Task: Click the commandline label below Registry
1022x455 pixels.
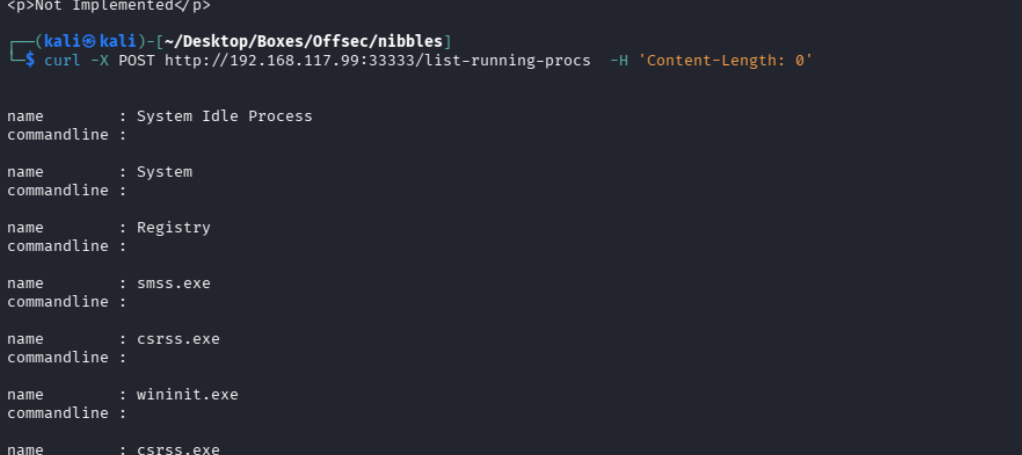Action: point(57,246)
